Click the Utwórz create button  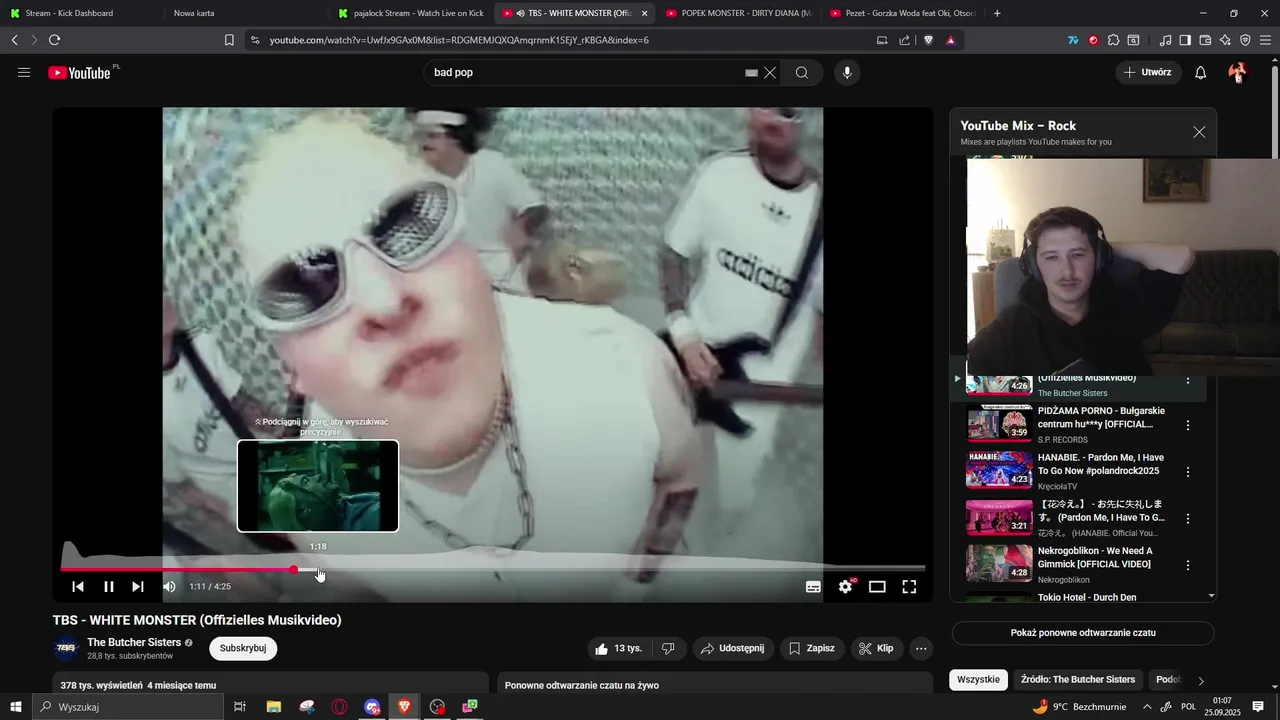click(1148, 73)
